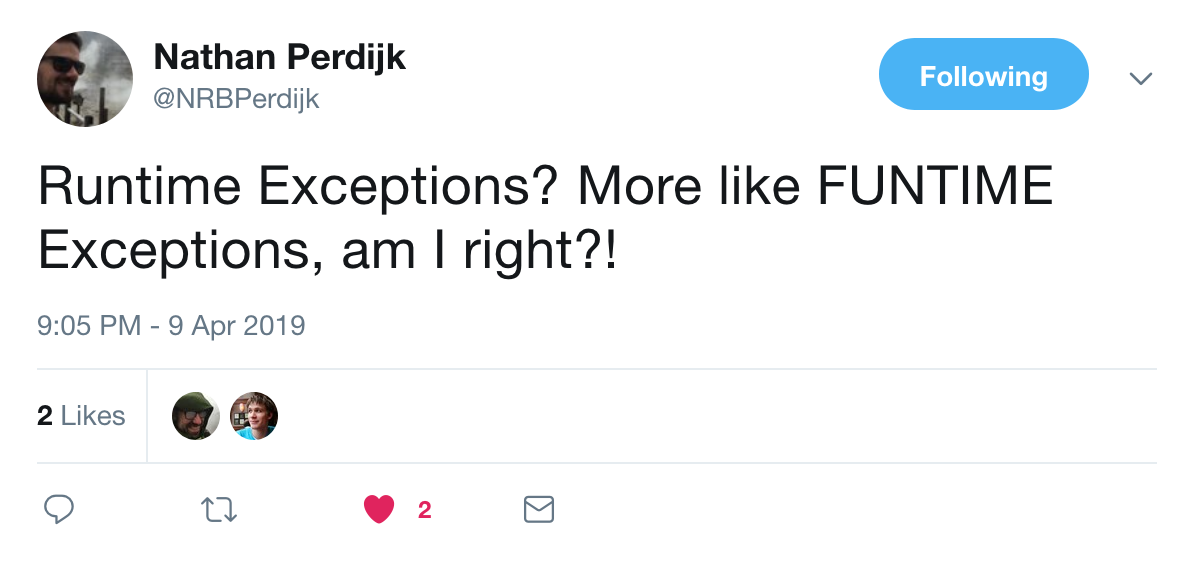Click the phrase am I right?!

[x=480, y=252]
